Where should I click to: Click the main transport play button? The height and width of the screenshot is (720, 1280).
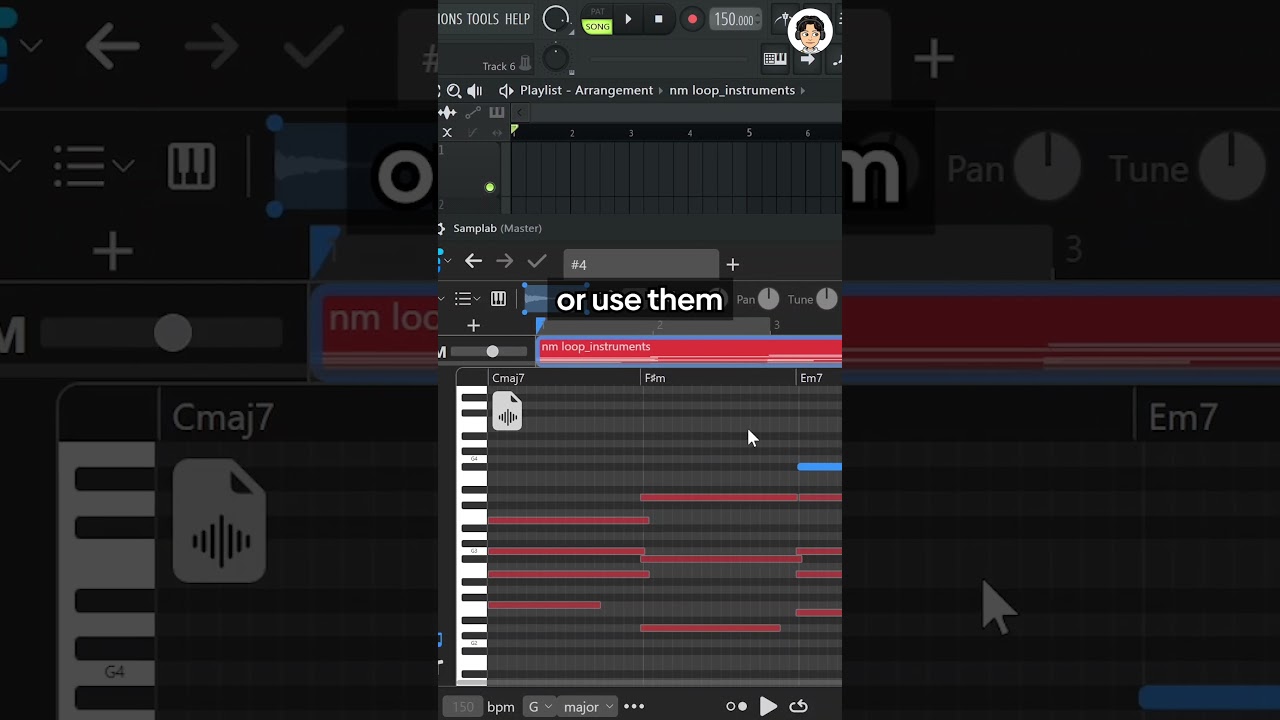tap(628, 19)
